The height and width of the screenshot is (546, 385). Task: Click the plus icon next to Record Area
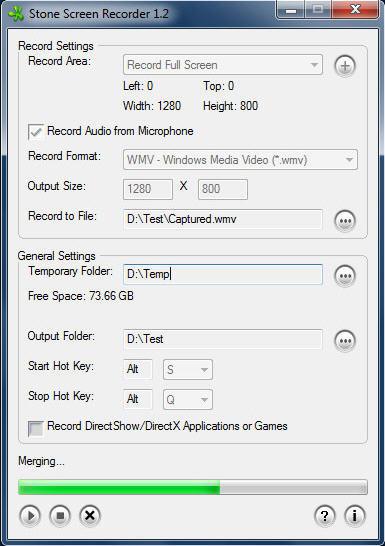coord(345,66)
